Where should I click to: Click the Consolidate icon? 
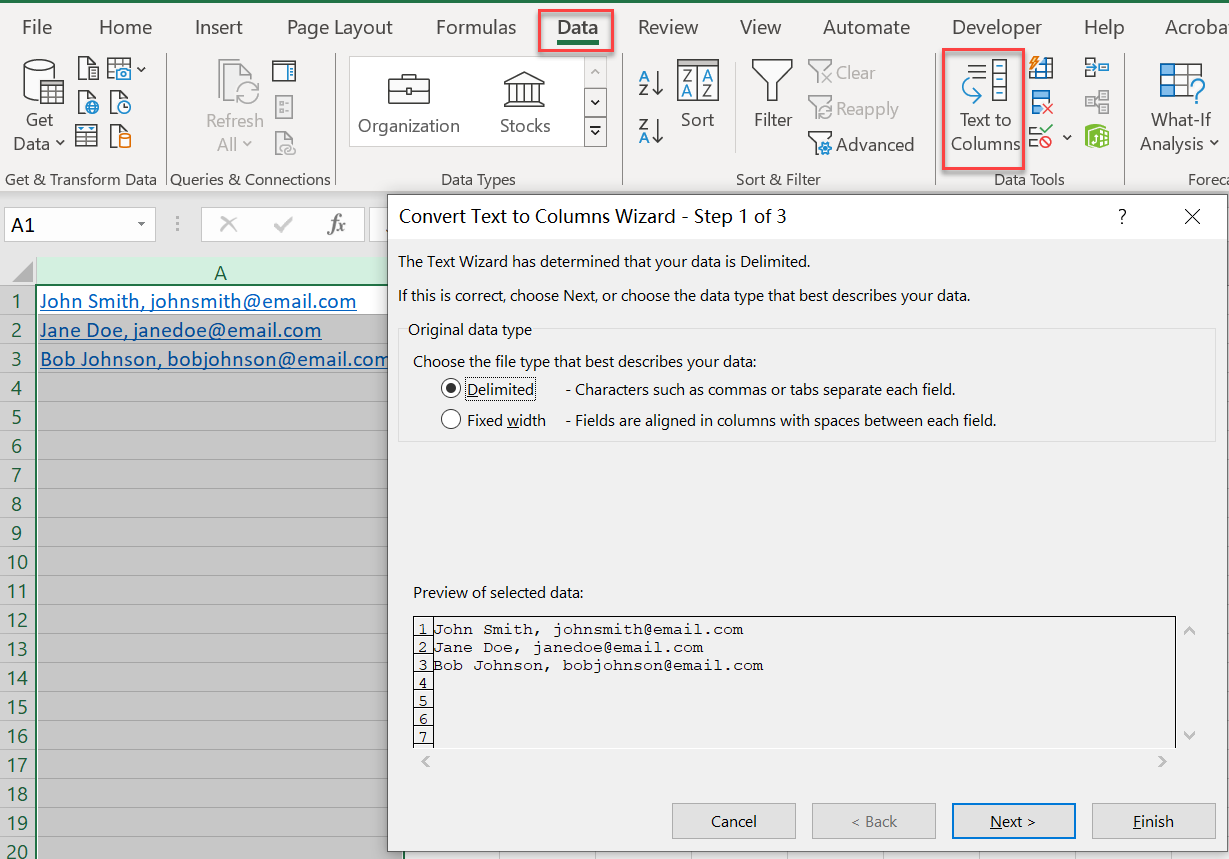1097,68
